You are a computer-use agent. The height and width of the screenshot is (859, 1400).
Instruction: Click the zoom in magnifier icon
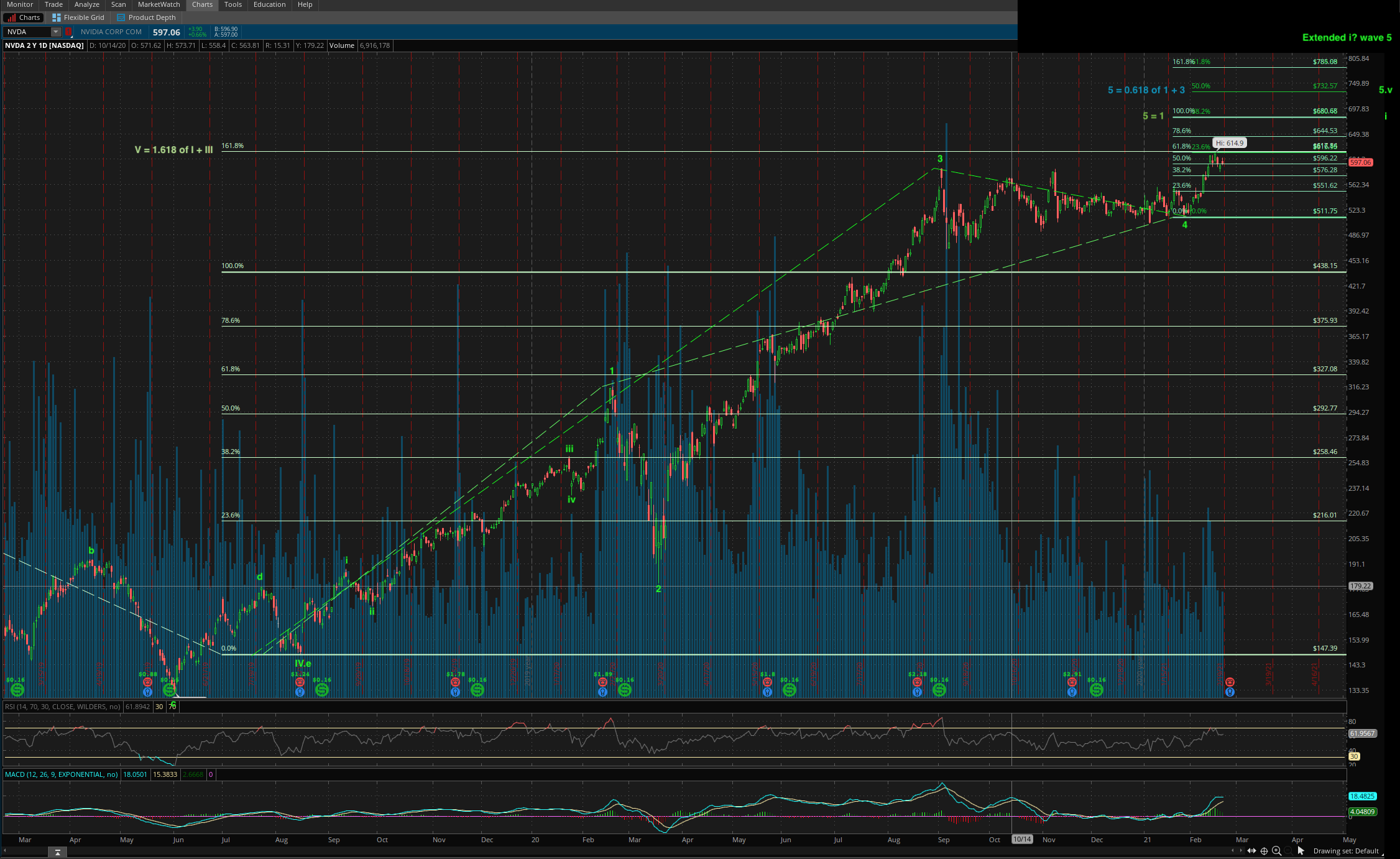1276,850
